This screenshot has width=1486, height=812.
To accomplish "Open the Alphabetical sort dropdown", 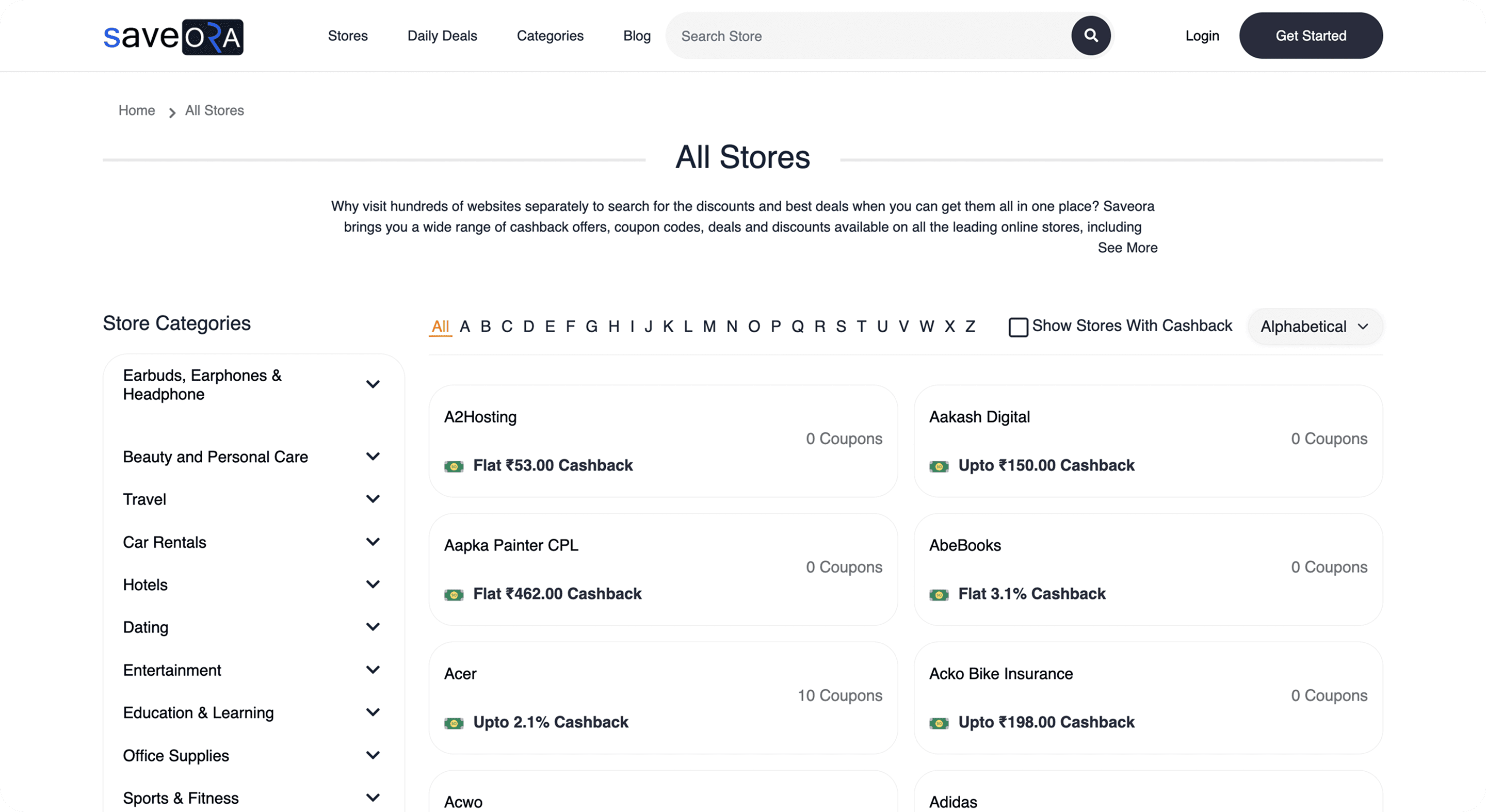I will pyautogui.click(x=1314, y=327).
